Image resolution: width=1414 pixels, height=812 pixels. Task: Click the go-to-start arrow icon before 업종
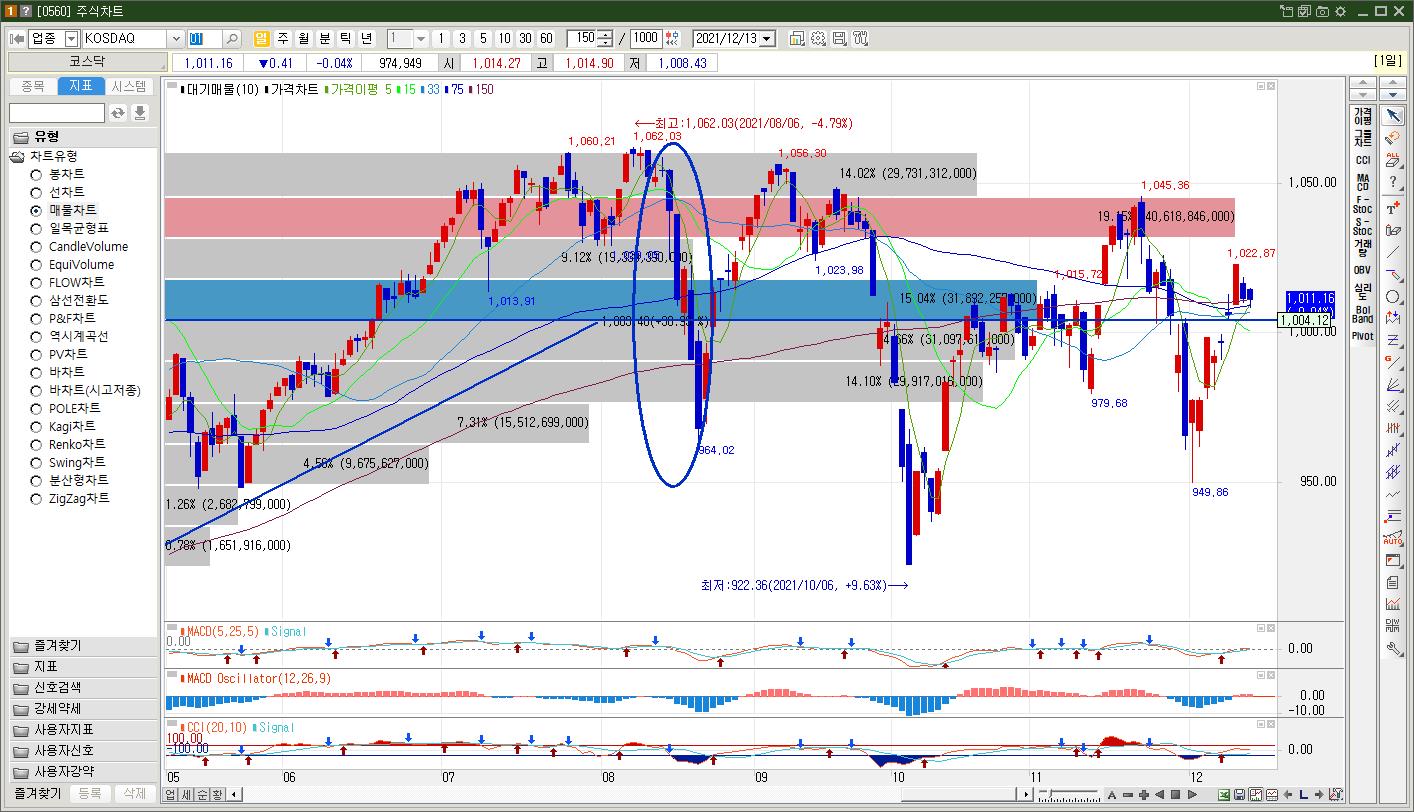[17, 39]
